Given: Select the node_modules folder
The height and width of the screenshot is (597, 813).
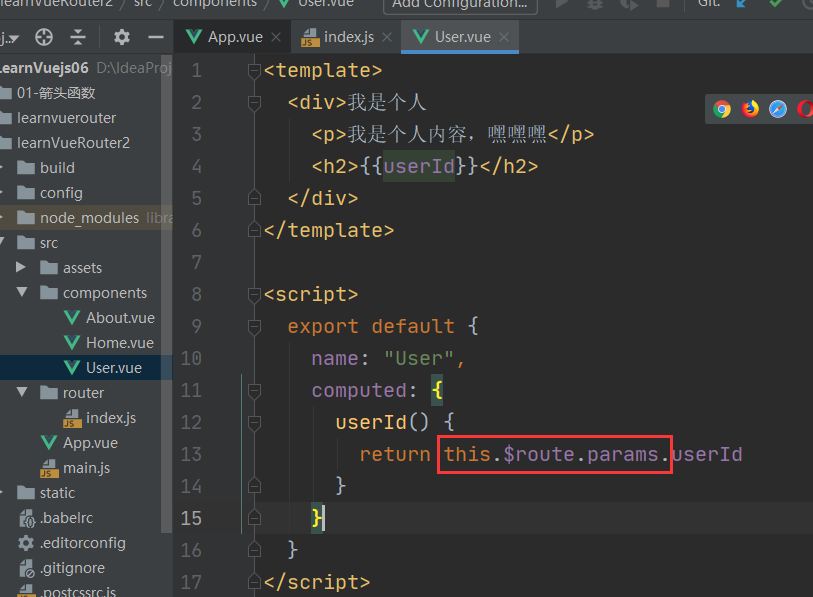Looking at the screenshot, I should (89, 218).
